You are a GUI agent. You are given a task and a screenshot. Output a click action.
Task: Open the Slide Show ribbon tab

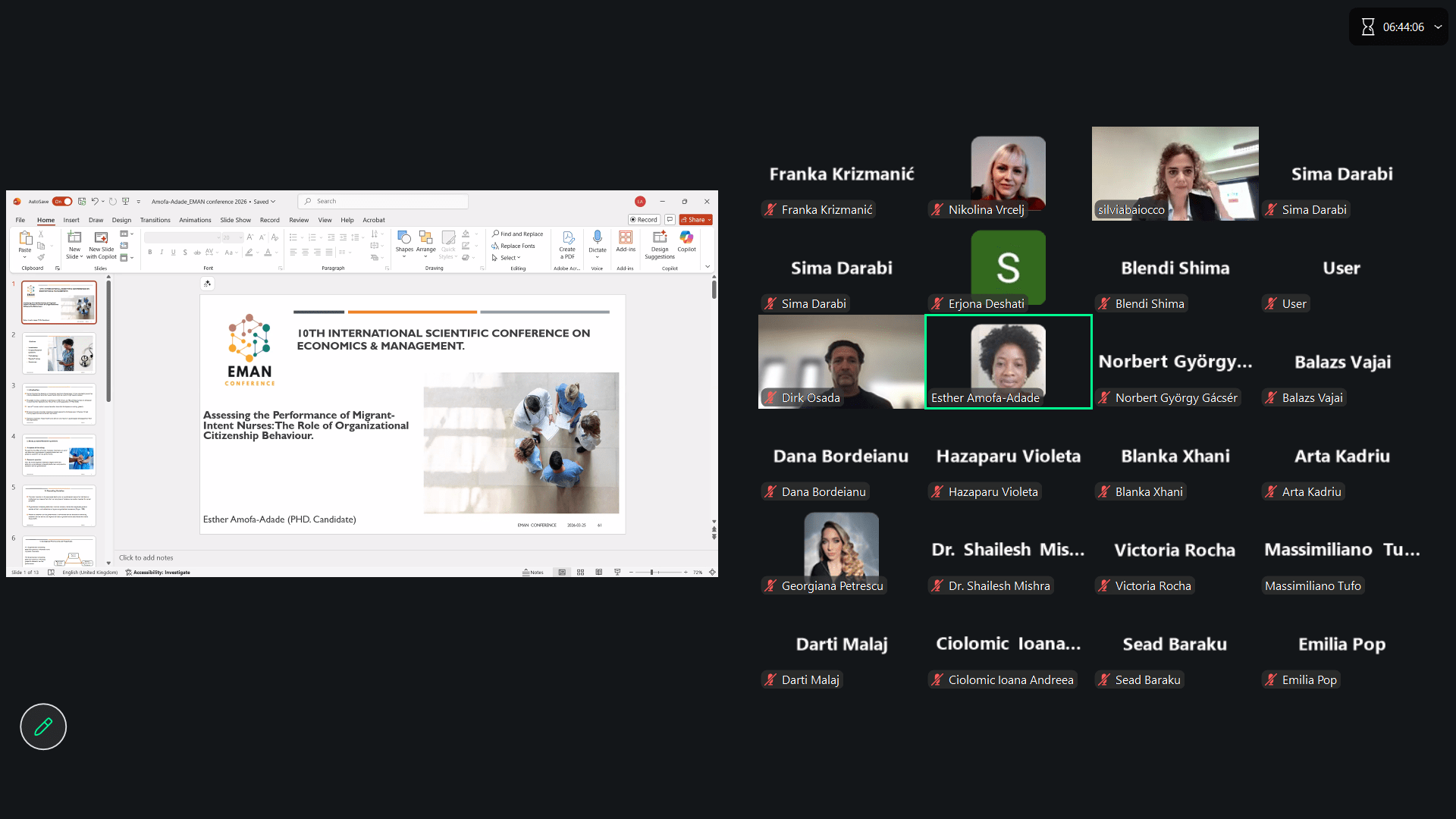coord(235,220)
